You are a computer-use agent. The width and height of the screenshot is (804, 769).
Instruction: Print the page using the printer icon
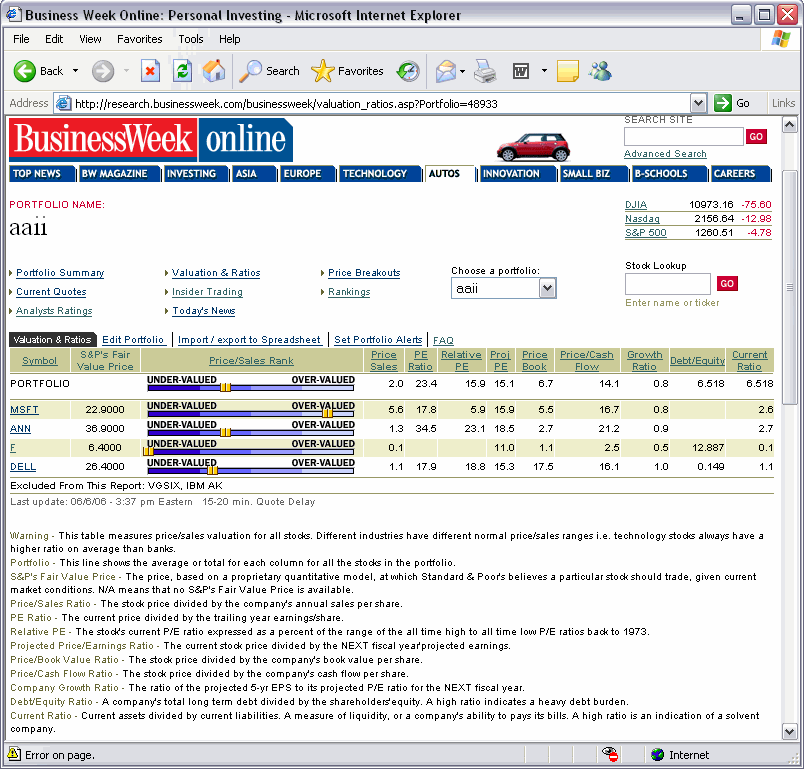click(485, 71)
